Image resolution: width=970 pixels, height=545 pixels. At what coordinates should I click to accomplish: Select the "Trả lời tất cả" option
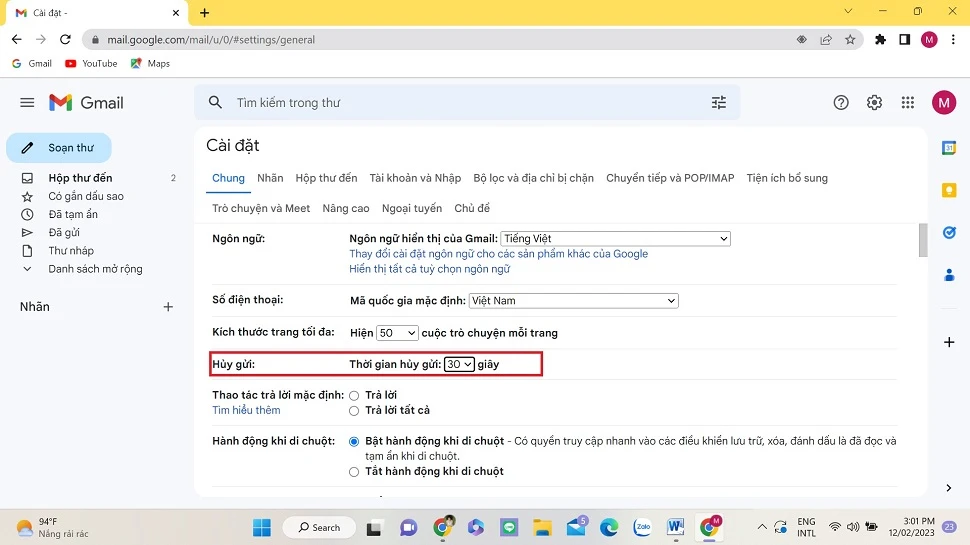[x=354, y=411]
